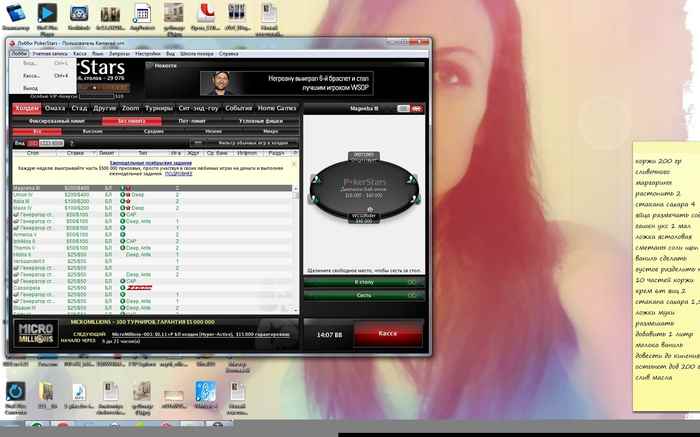Open the red Касса button at bottom right
Screen dimensions: 700x437
tap(388, 333)
